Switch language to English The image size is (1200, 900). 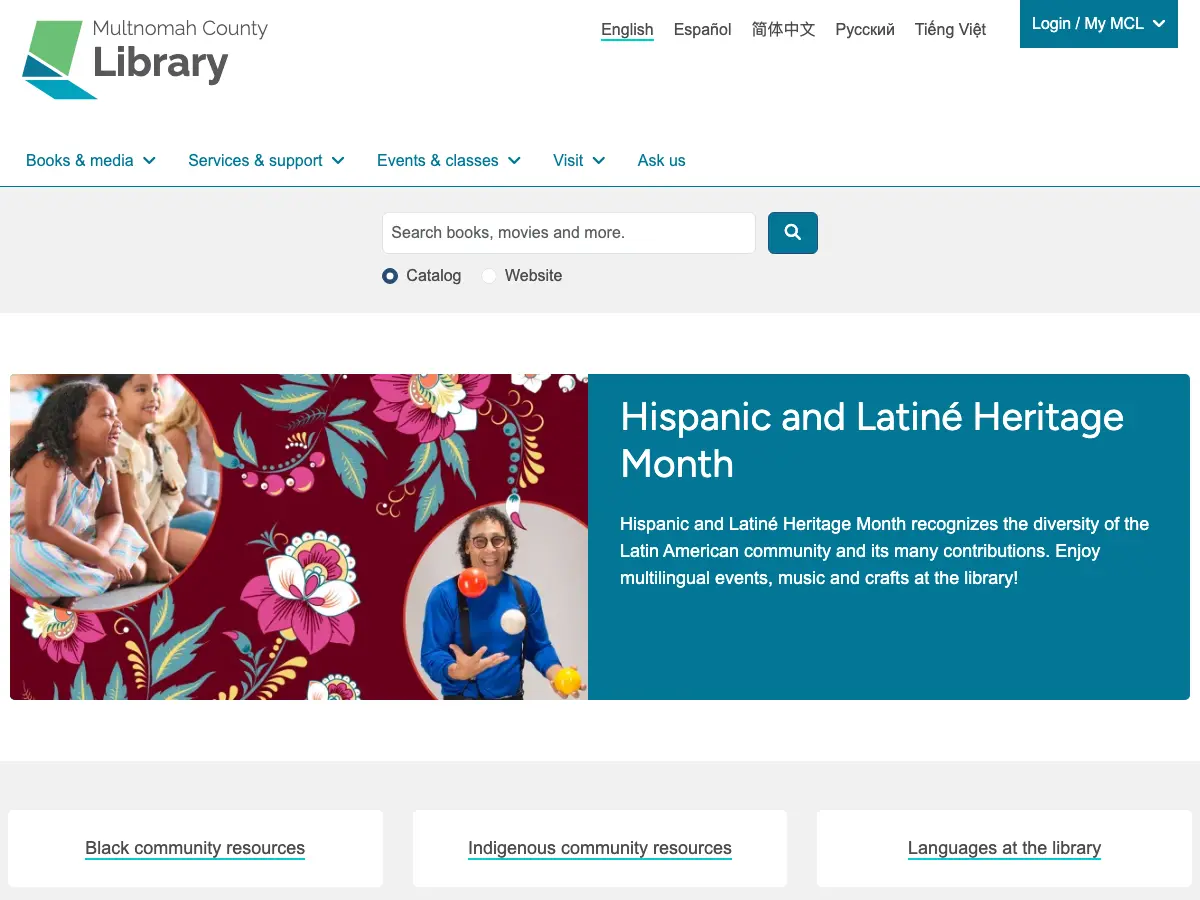click(627, 30)
